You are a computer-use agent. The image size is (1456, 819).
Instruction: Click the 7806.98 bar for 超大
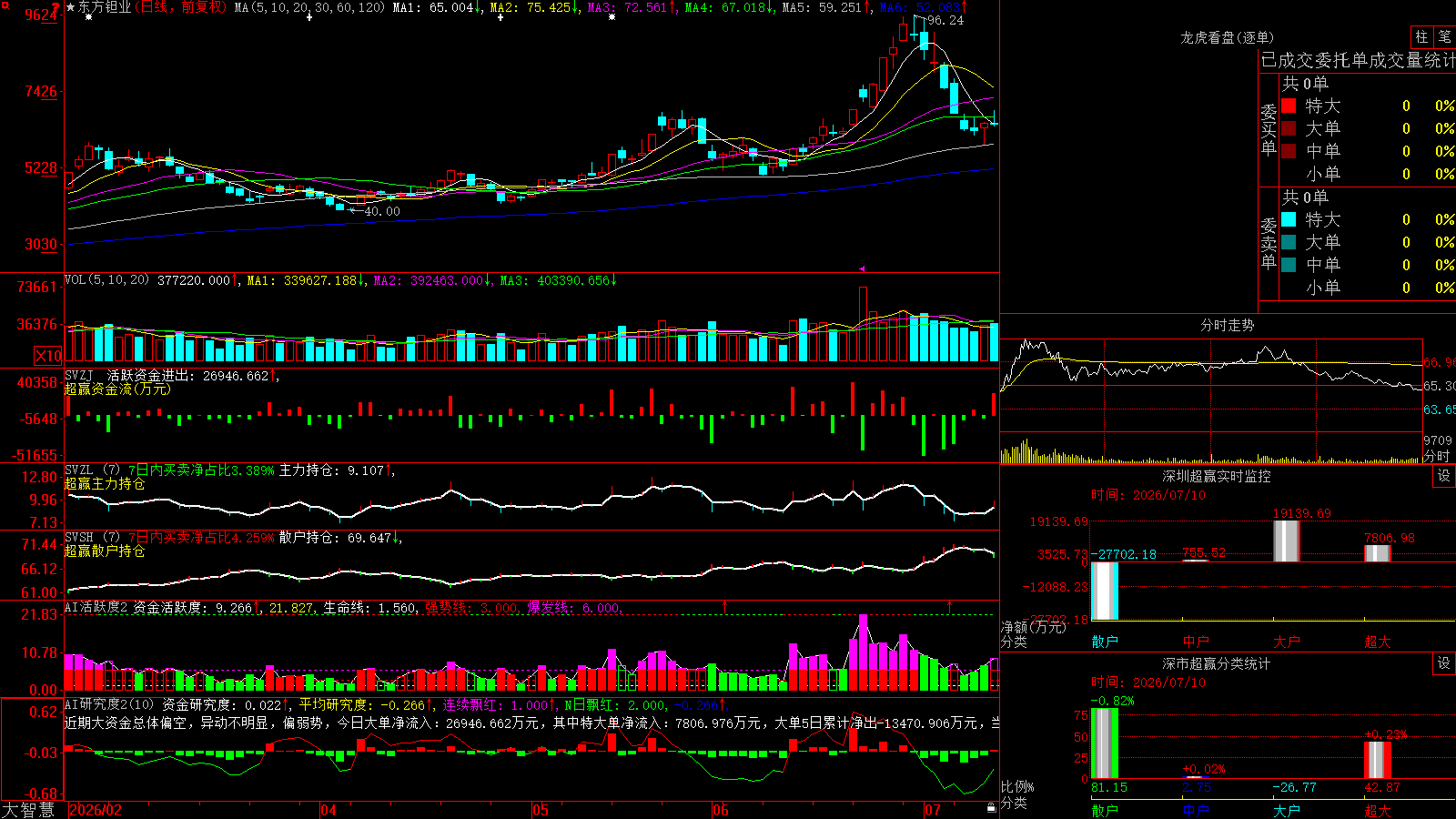(x=1378, y=553)
